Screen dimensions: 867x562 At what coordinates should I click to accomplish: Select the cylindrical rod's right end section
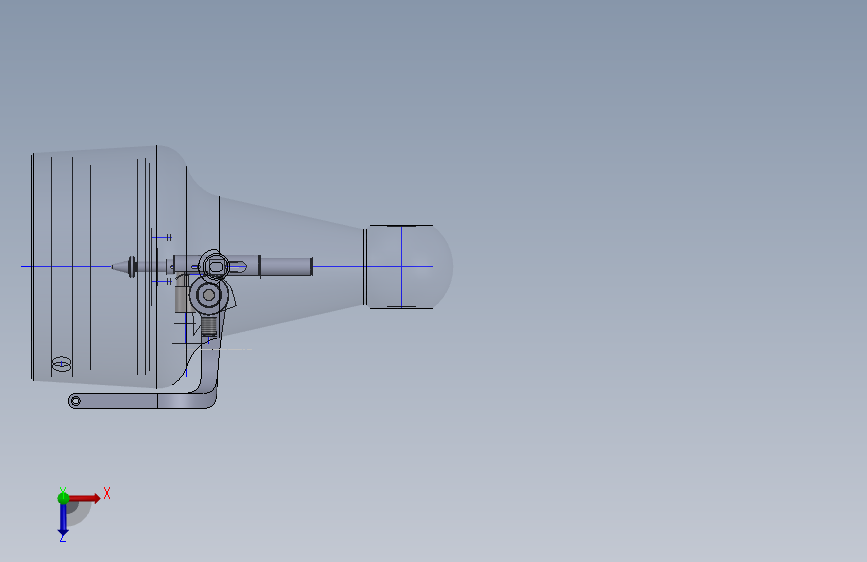pyautogui.click(x=286, y=266)
